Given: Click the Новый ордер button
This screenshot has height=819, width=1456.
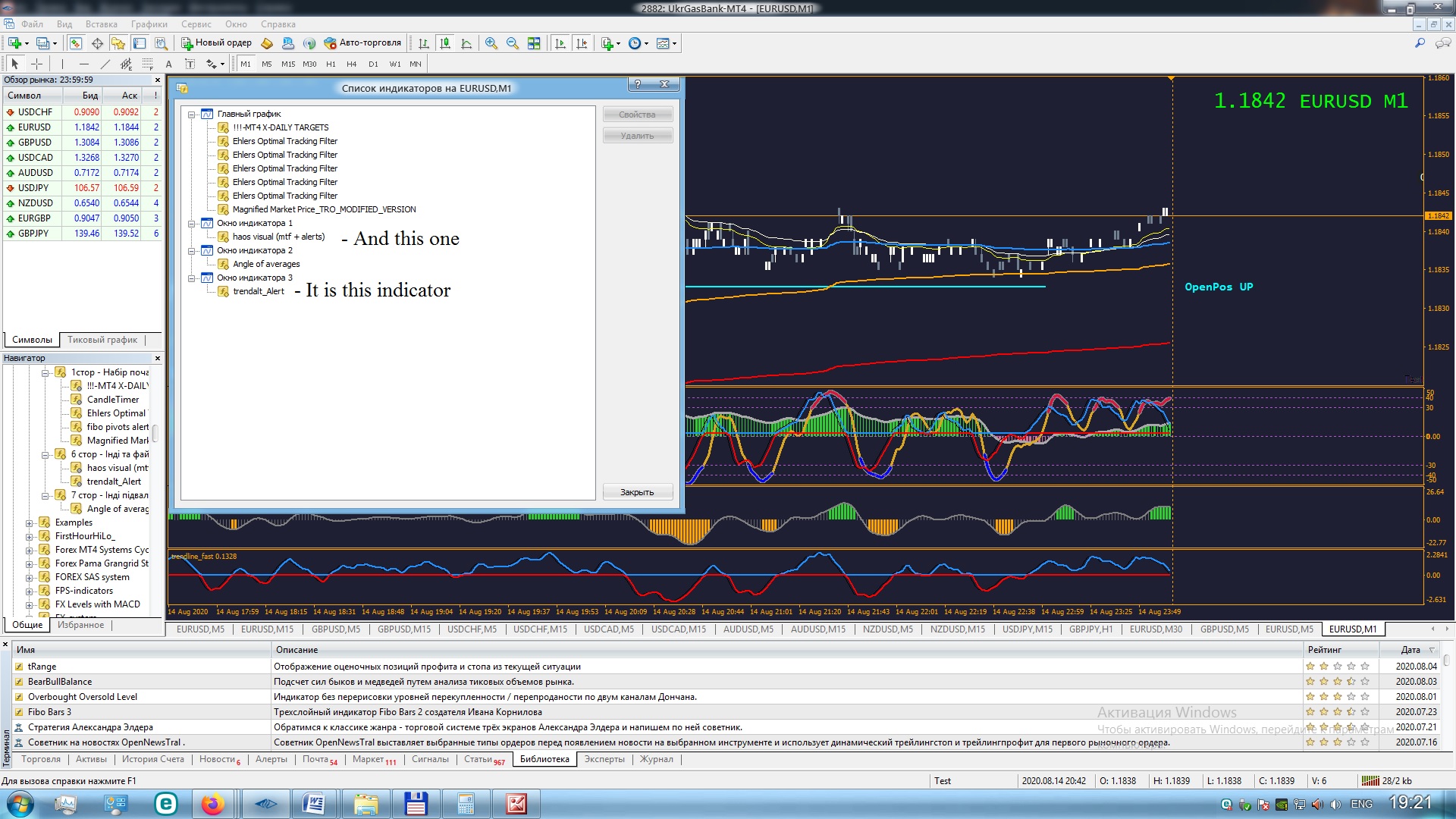Looking at the screenshot, I should pos(216,43).
